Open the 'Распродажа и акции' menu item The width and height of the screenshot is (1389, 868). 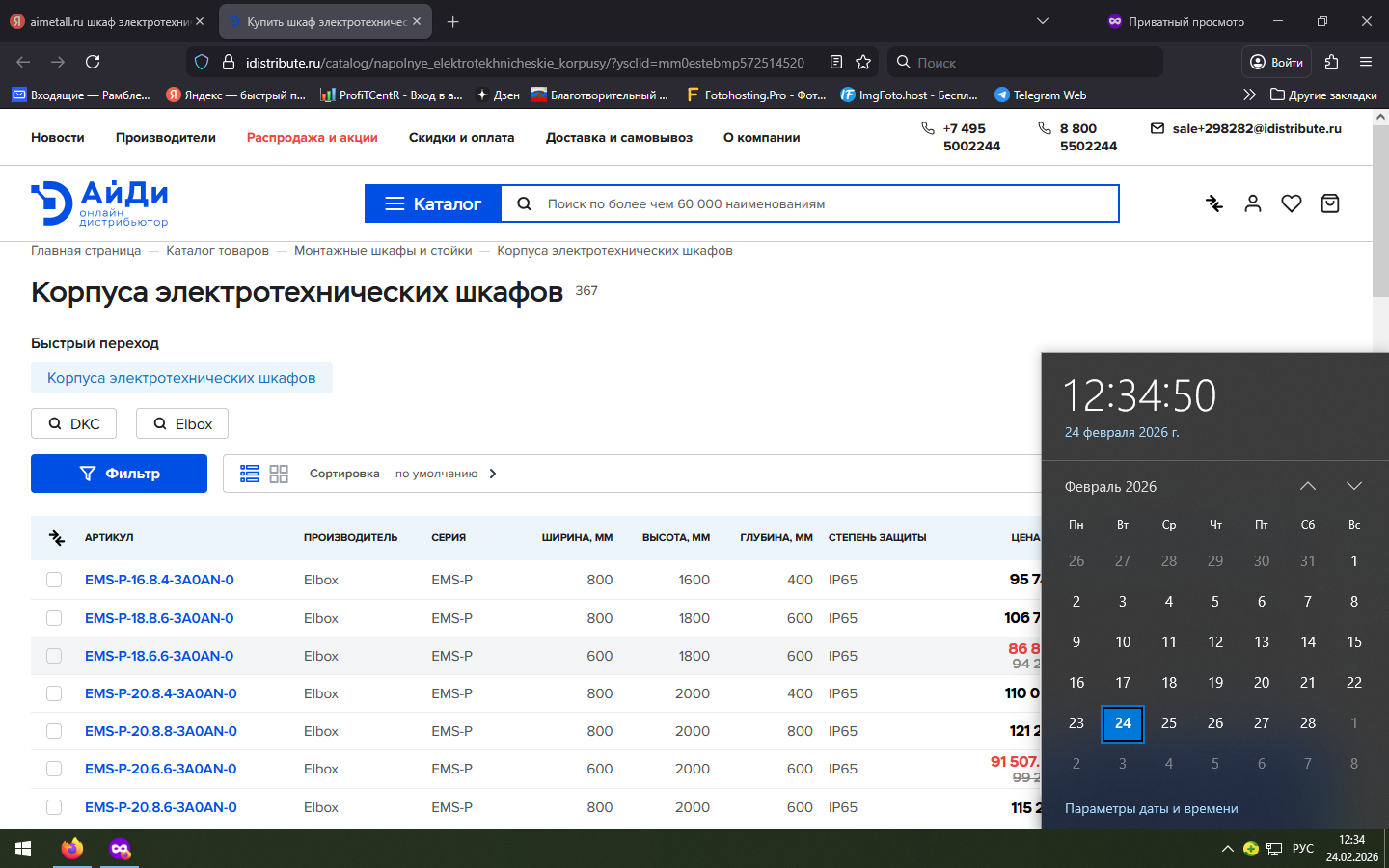(x=312, y=137)
